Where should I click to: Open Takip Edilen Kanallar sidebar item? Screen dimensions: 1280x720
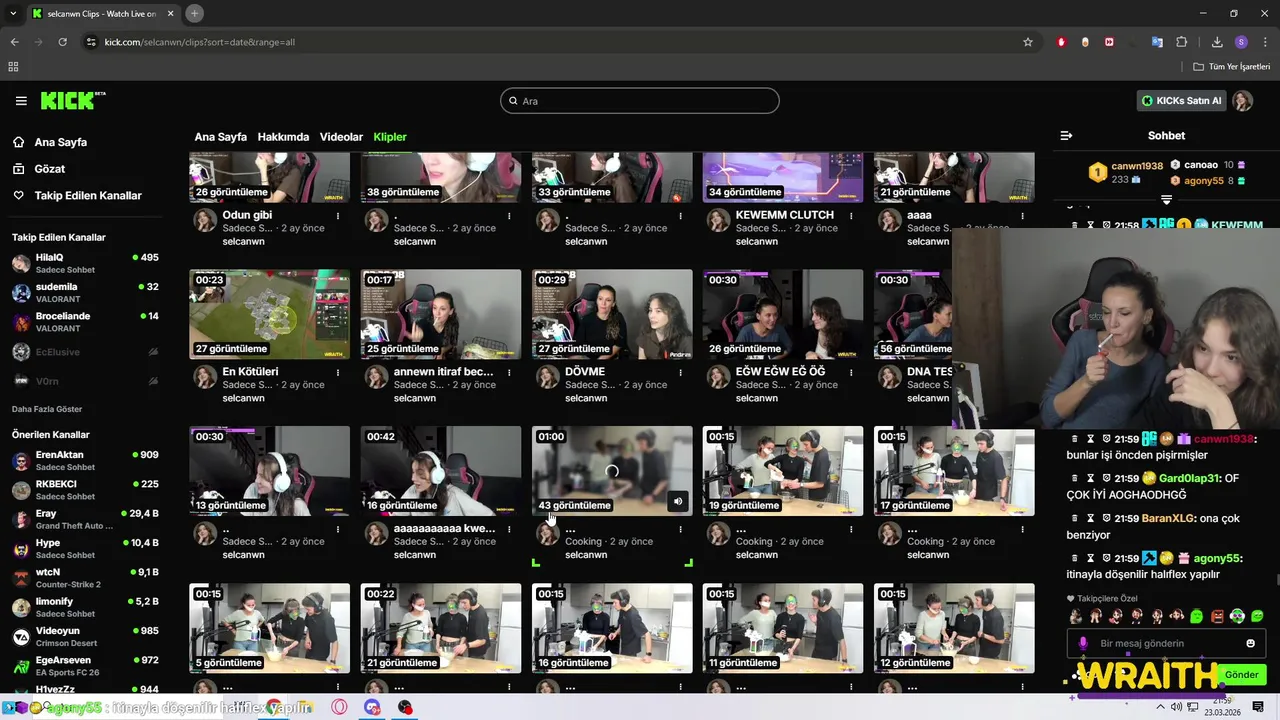click(x=88, y=196)
